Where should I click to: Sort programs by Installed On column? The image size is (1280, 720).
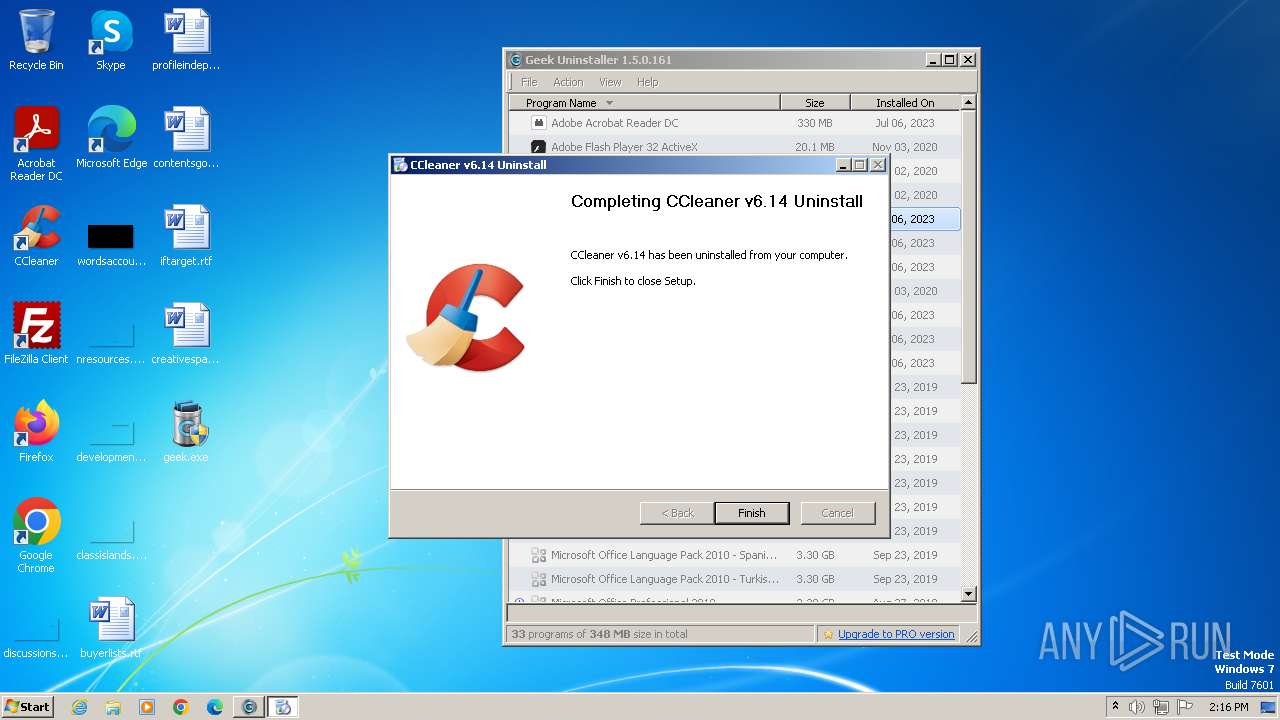[905, 103]
